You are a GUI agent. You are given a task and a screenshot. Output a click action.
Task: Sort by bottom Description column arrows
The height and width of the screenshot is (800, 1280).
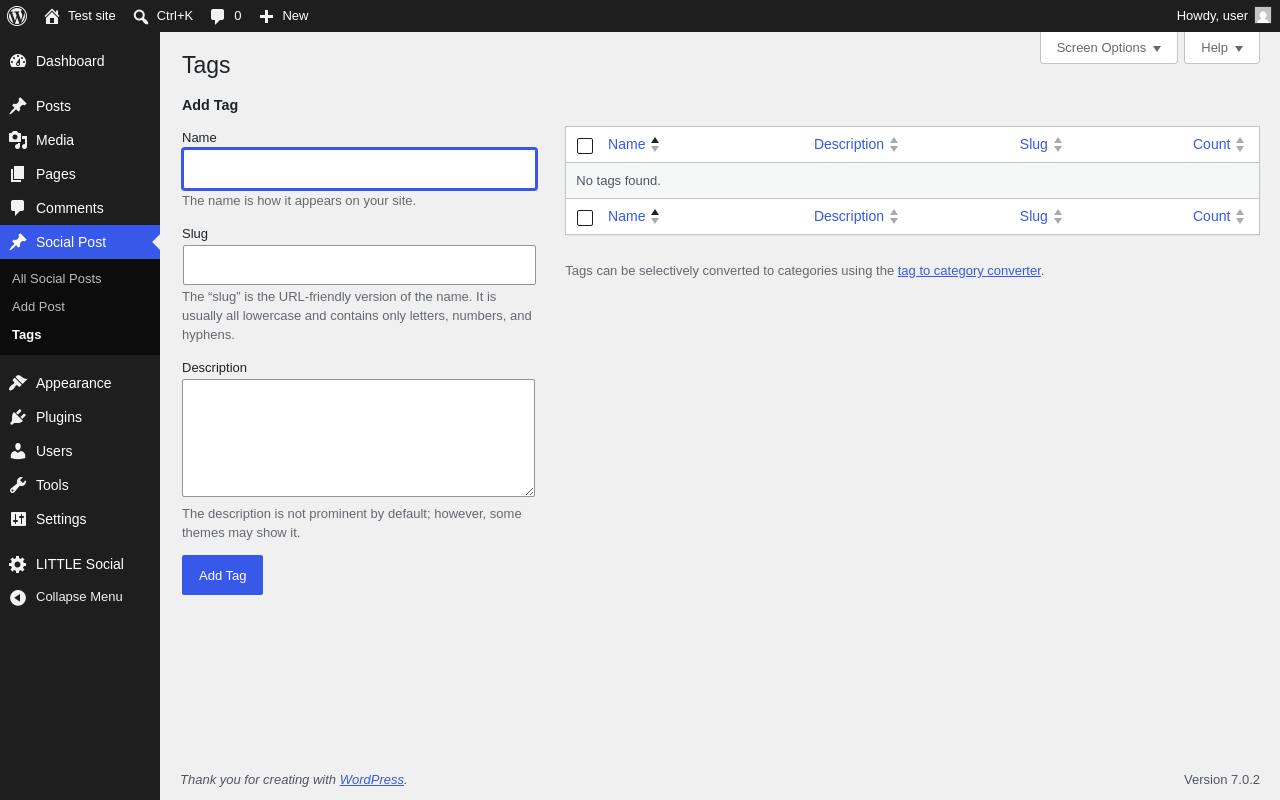click(x=894, y=216)
